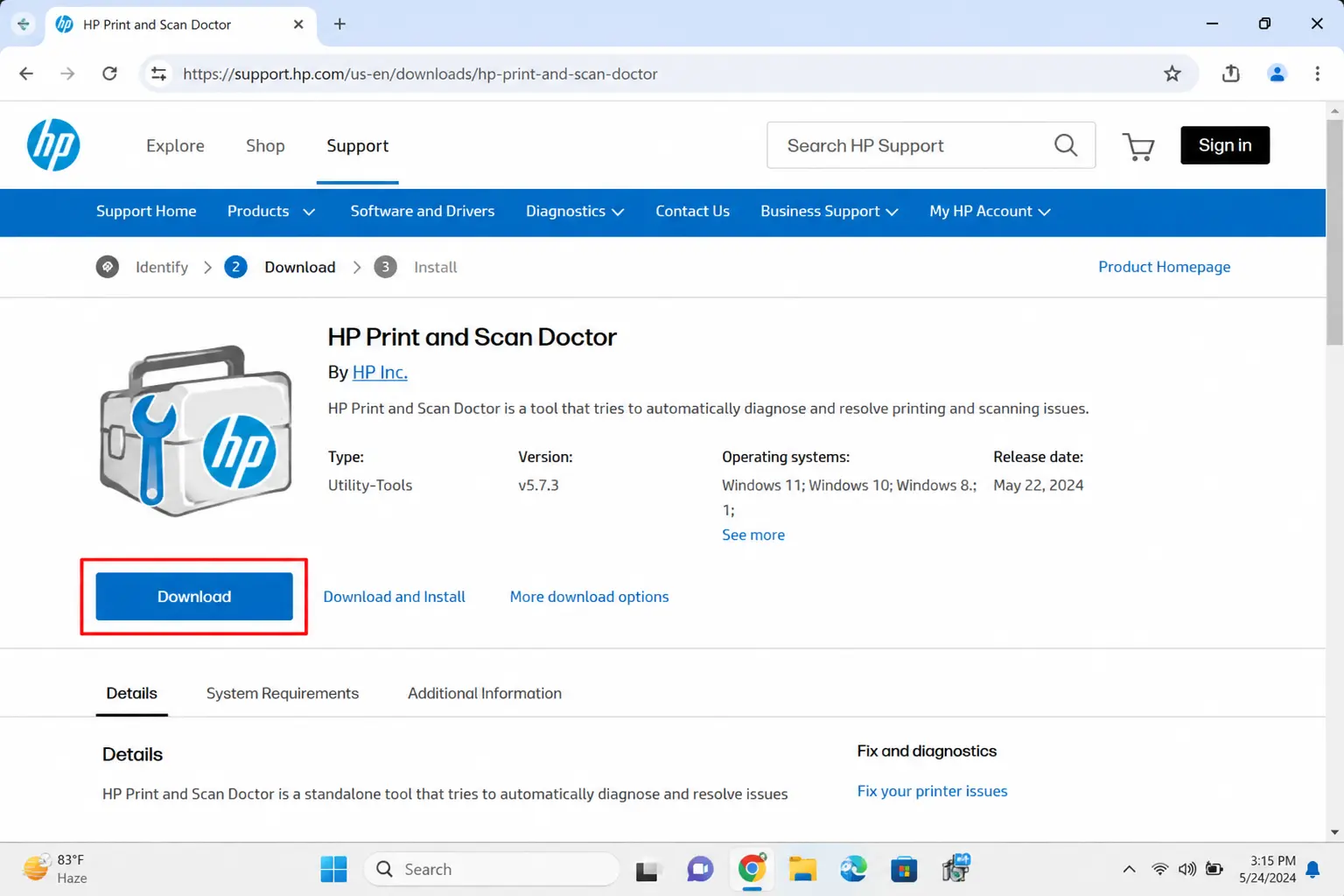
Task: Click the page vertical scrollbar thumb
Action: tap(1334, 233)
